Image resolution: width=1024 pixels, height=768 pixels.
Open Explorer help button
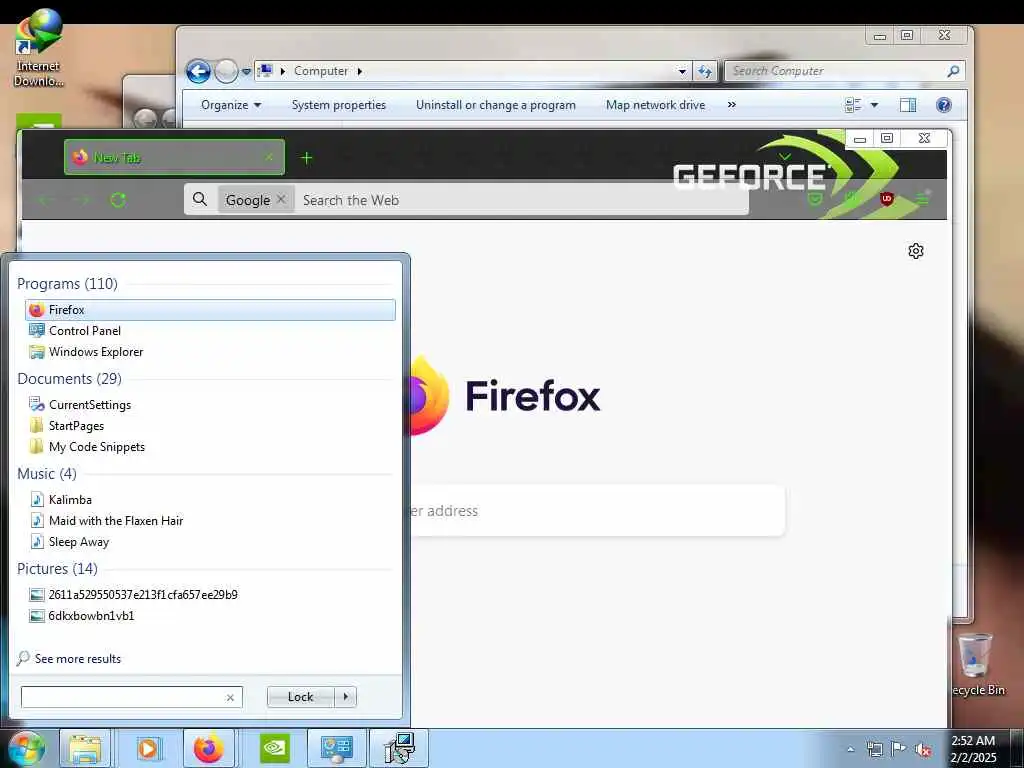pyautogui.click(x=943, y=104)
